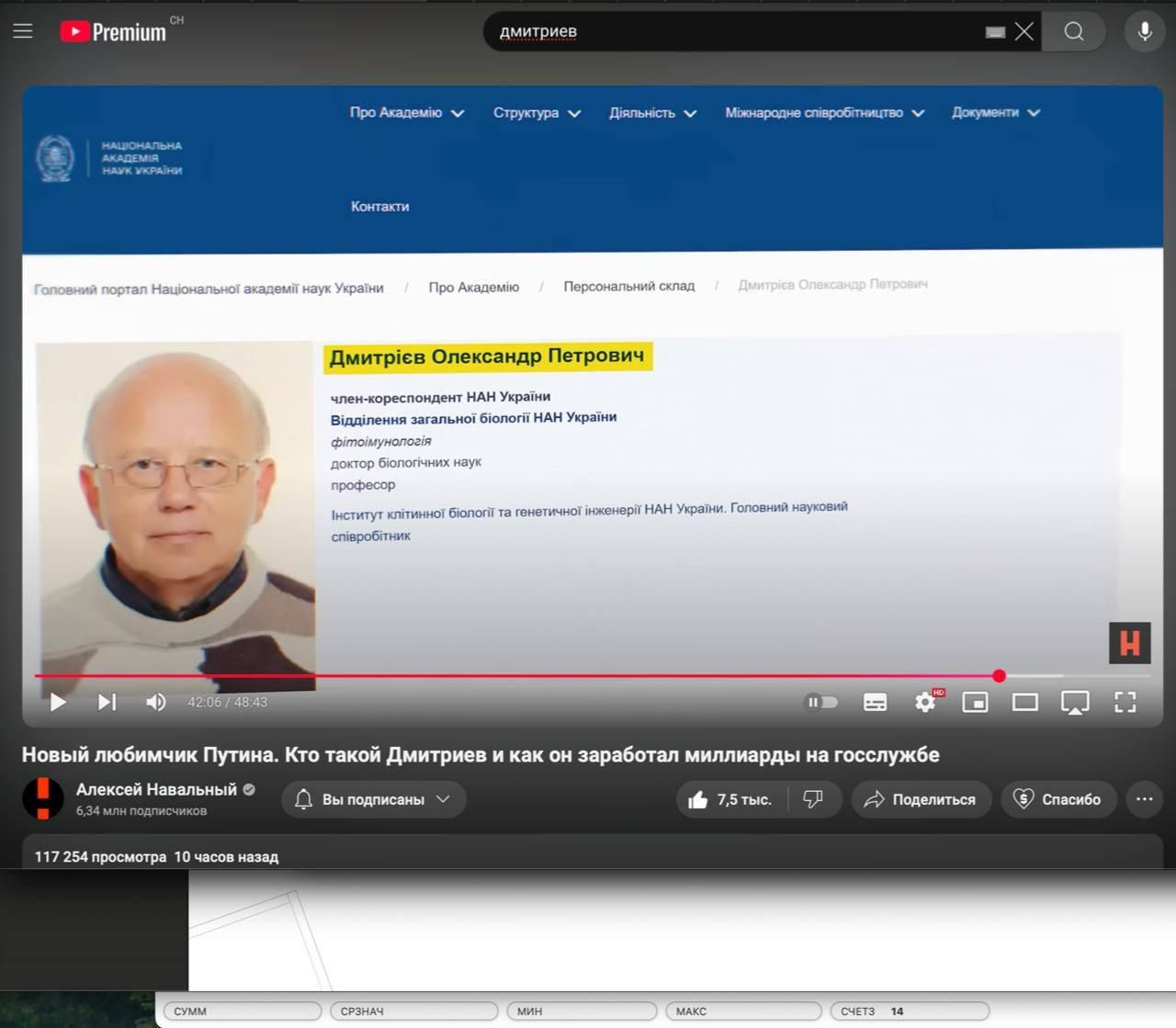Mute the video volume
Image resolution: width=1176 pixels, height=1028 pixels.
click(x=156, y=702)
